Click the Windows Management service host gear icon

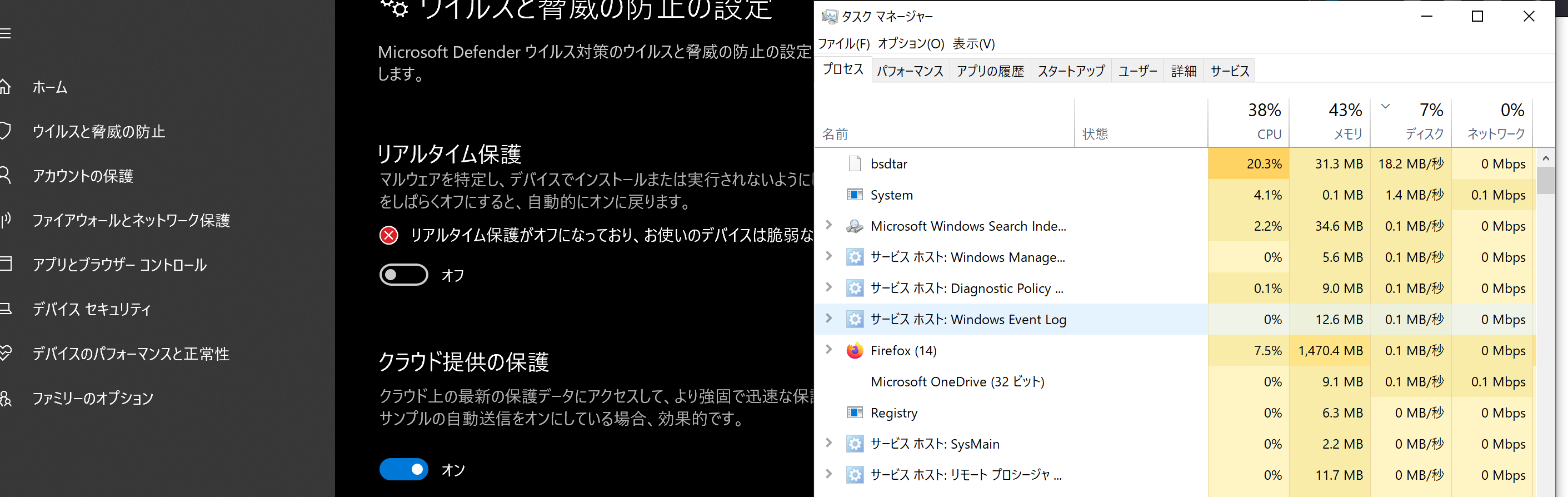point(855,257)
